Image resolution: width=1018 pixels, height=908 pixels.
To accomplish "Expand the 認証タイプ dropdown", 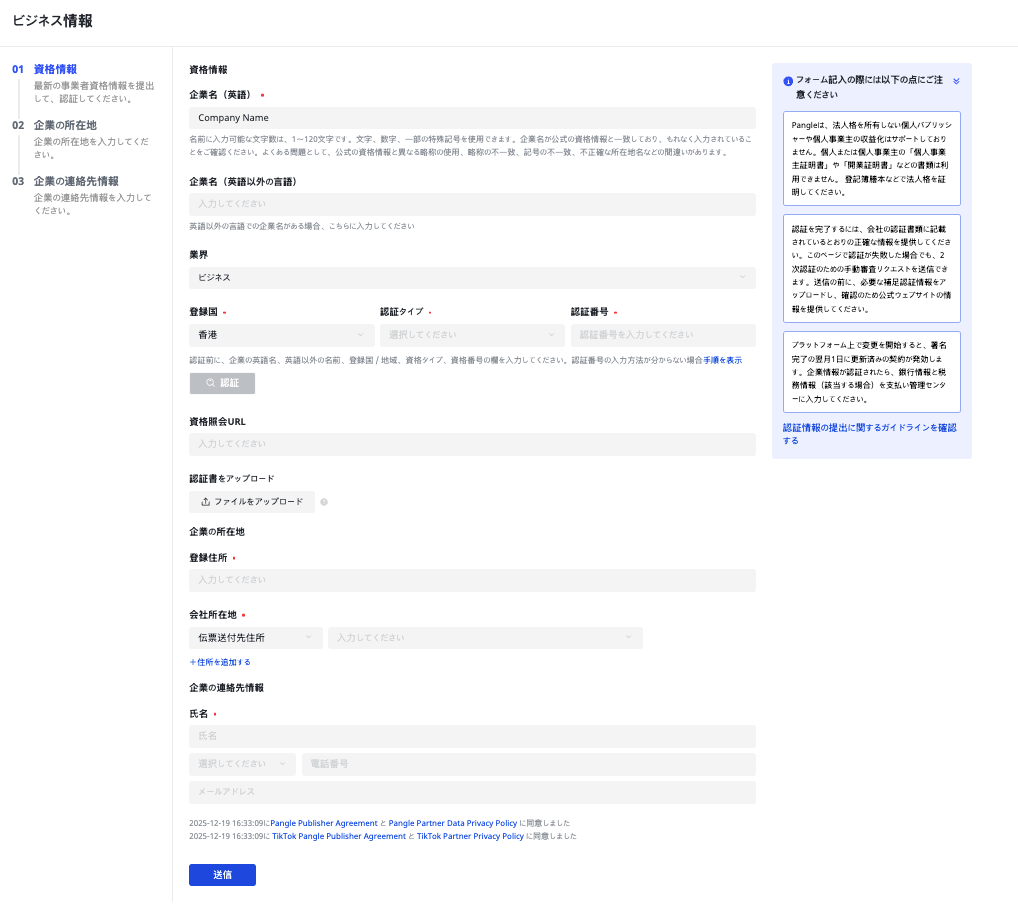I will pyautogui.click(x=471, y=335).
